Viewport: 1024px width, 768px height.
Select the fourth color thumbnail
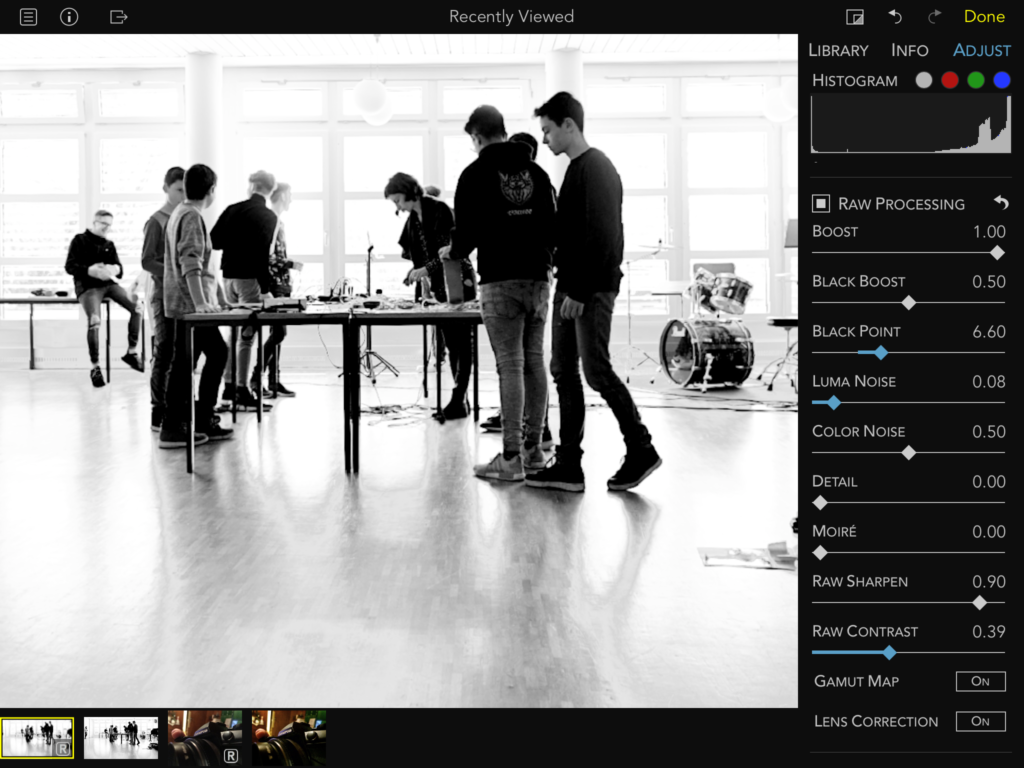click(x=289, y=738)
